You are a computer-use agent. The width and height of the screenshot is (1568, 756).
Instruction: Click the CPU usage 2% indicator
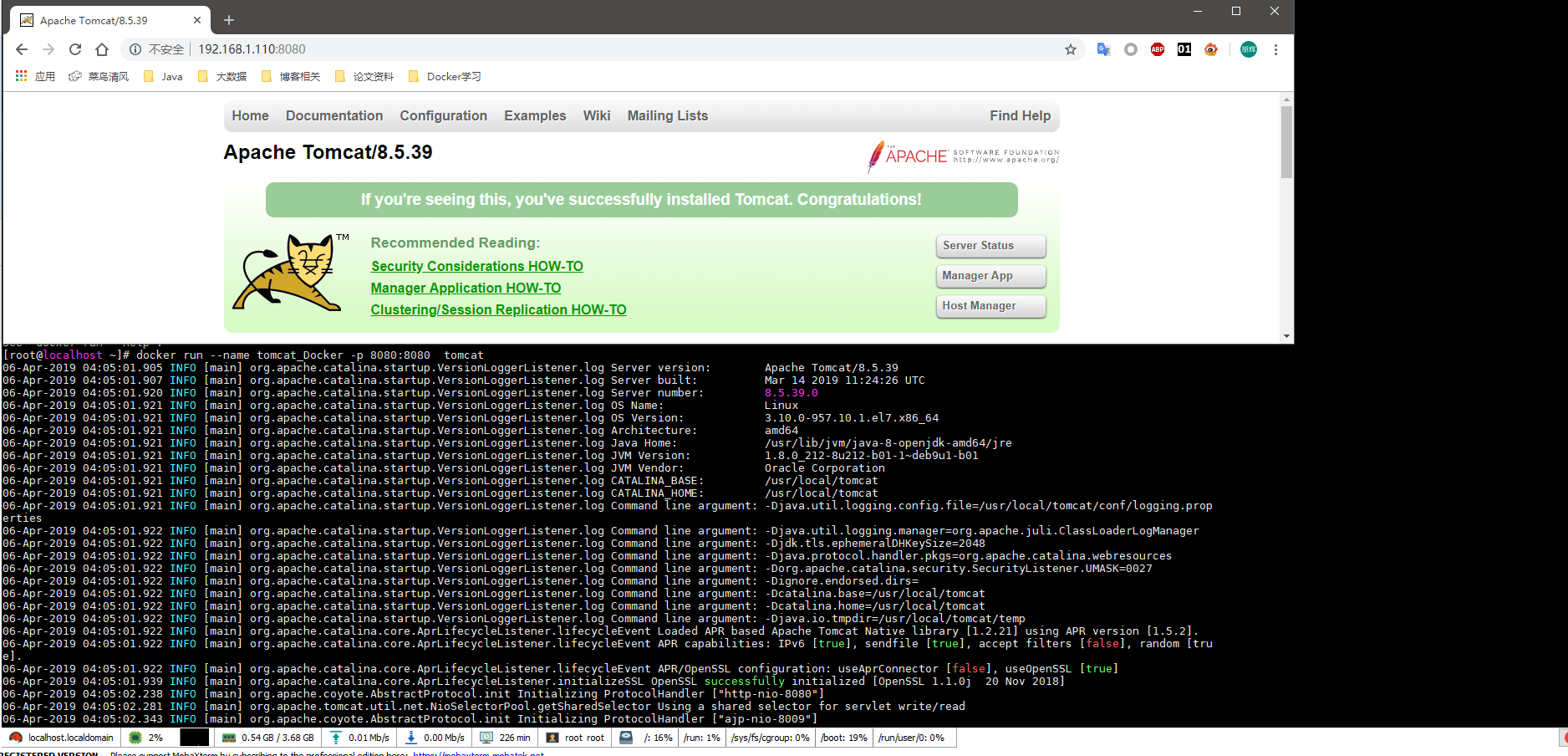click(147, 738)
